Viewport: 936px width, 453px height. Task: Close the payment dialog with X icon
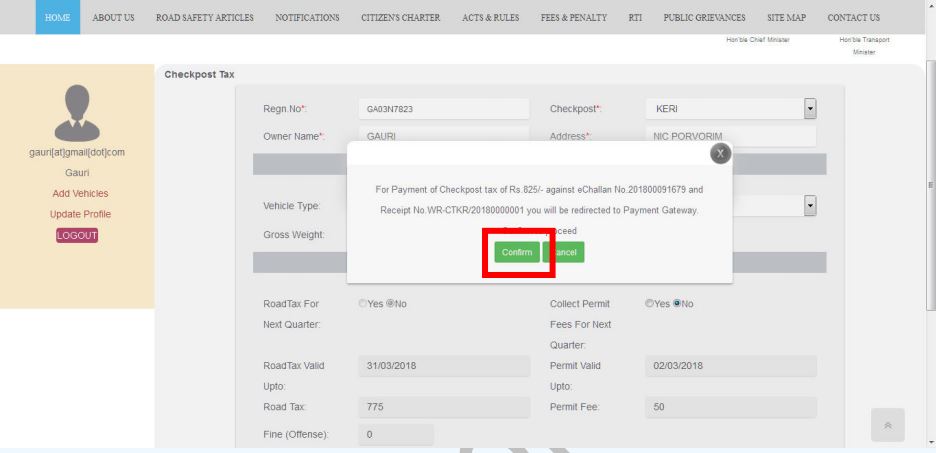pyautogui.click(x=718, y=153)
